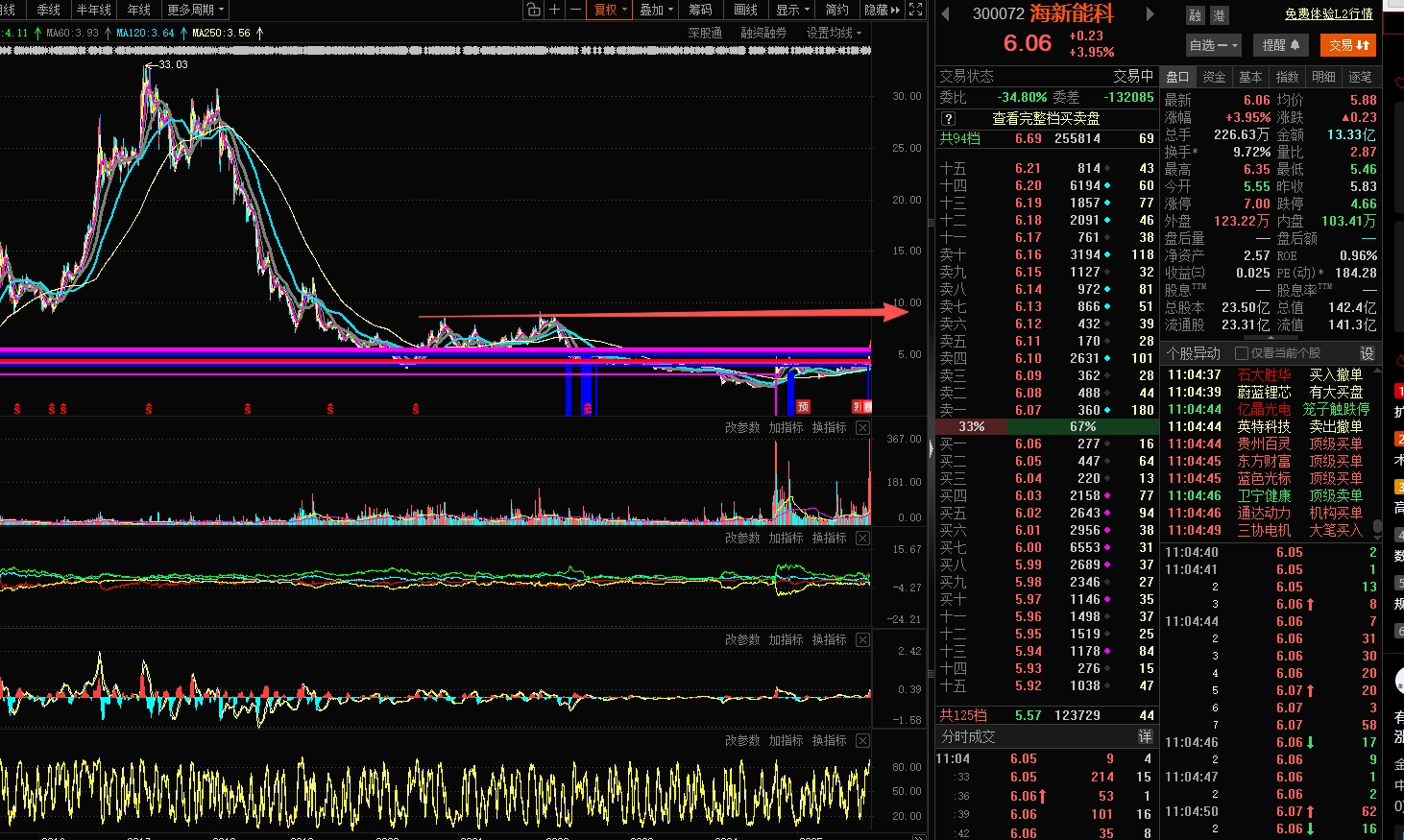Click the 隐藏 double-arrow hide button
The width and height of the screenshot is (1404, 840).
click(x=883, y=10)
